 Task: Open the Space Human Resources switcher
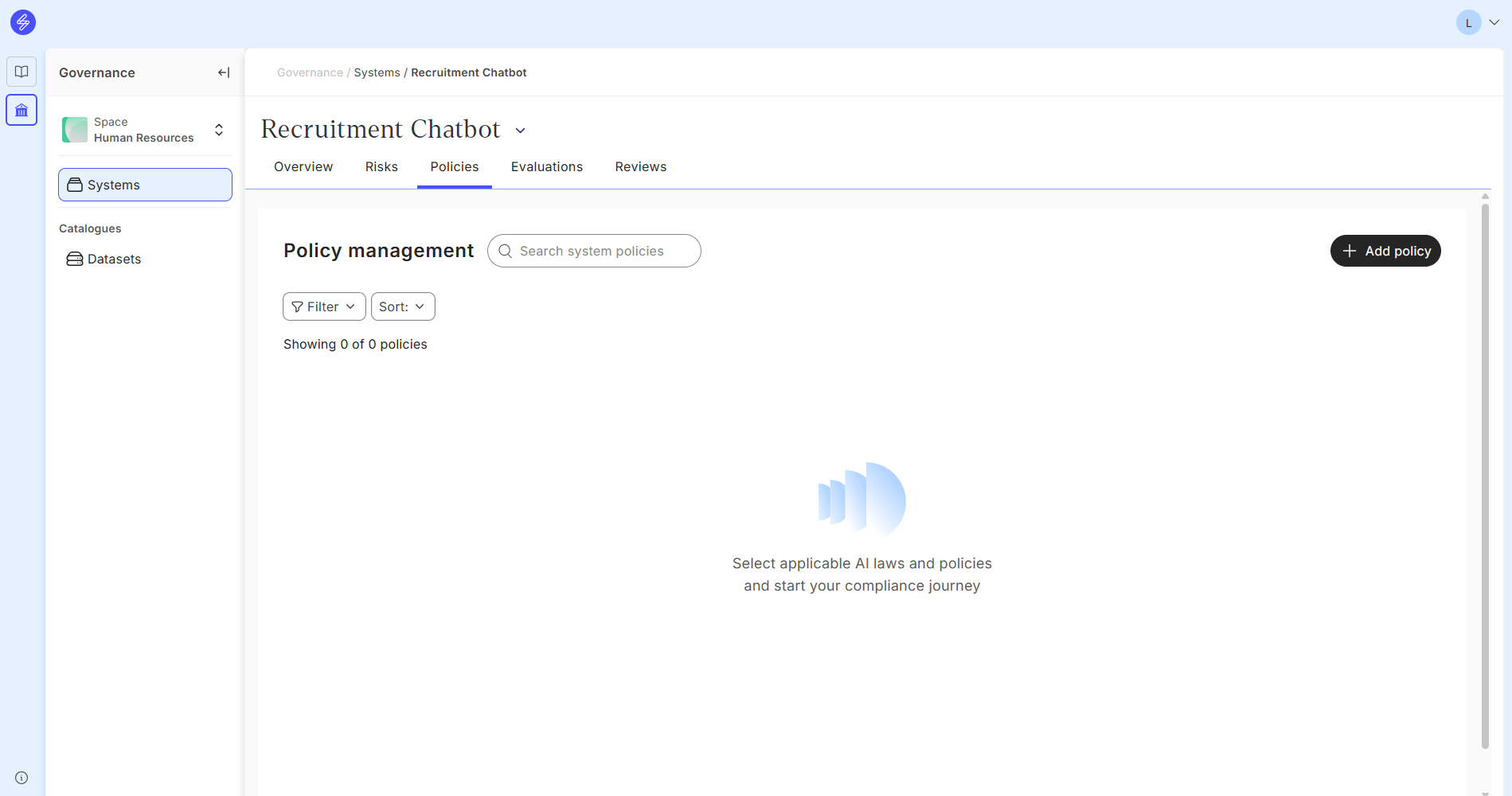[x=218, y=130]
